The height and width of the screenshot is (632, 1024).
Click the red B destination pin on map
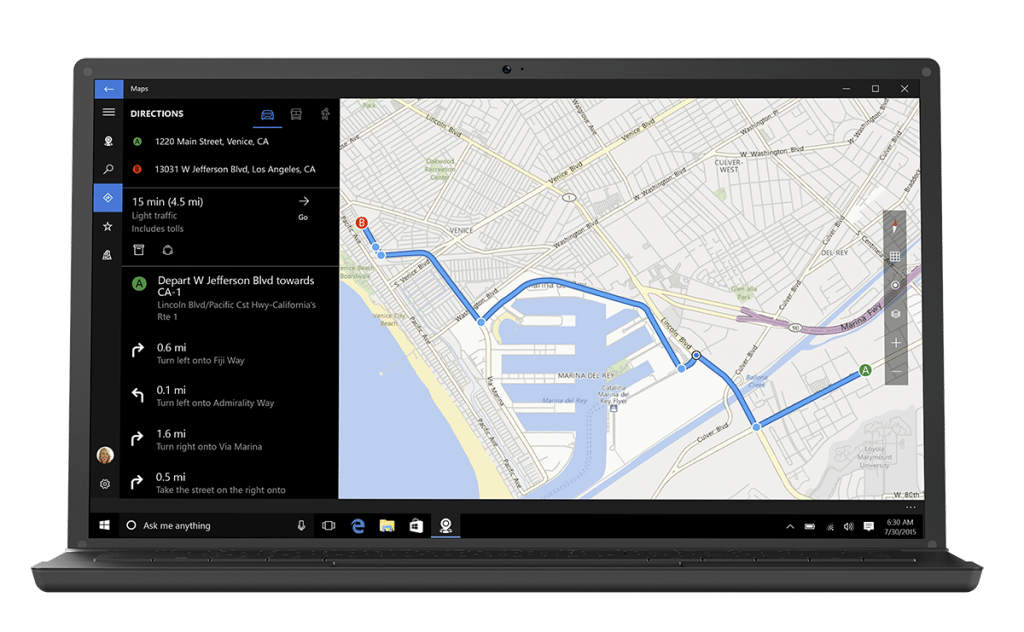[361, 223]
